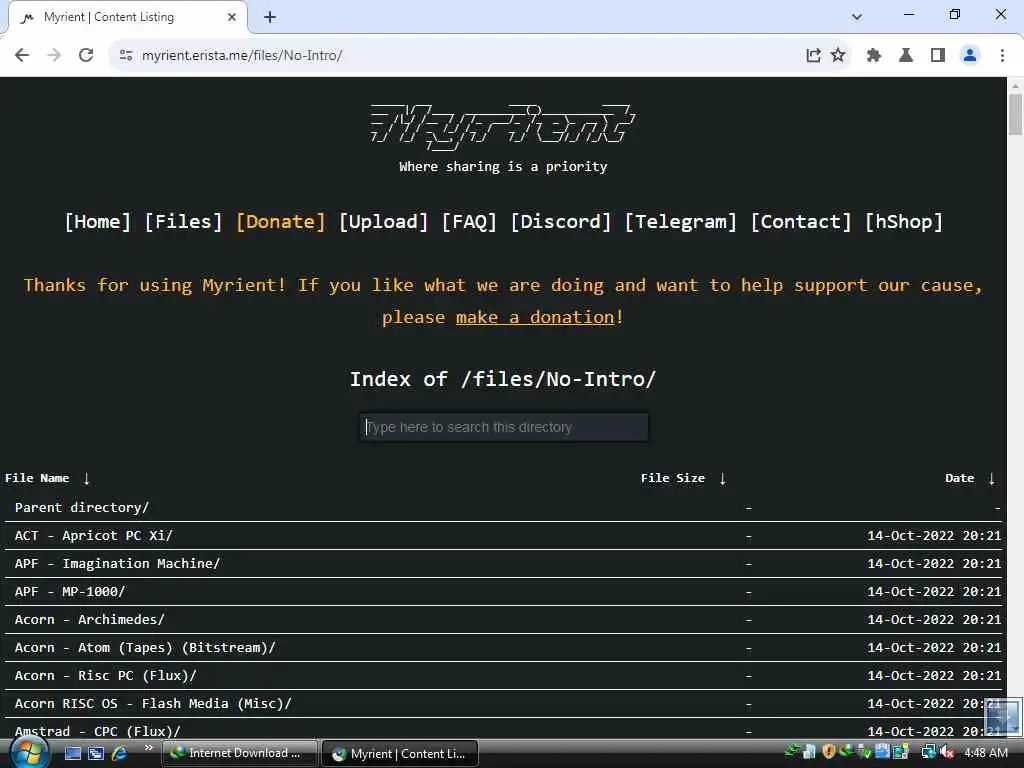The image size is (1024, 768).
Task: Click the page vertical scrollbar thumb
Action: [1015, 114]
